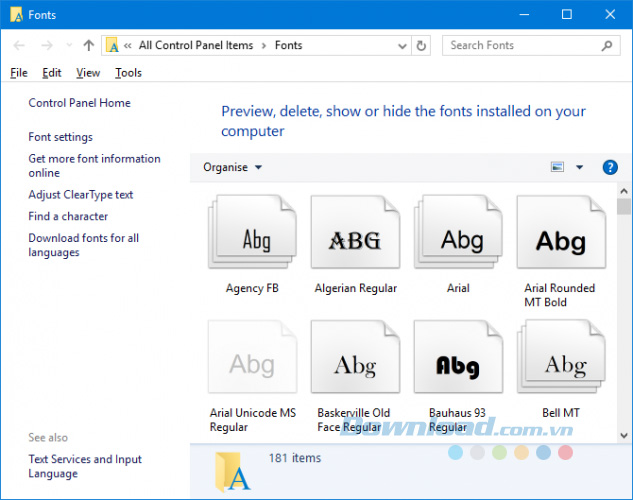This screenshot has width=633, height=500.
Task: Maximize the Fonts window
Action: point(567,15)
